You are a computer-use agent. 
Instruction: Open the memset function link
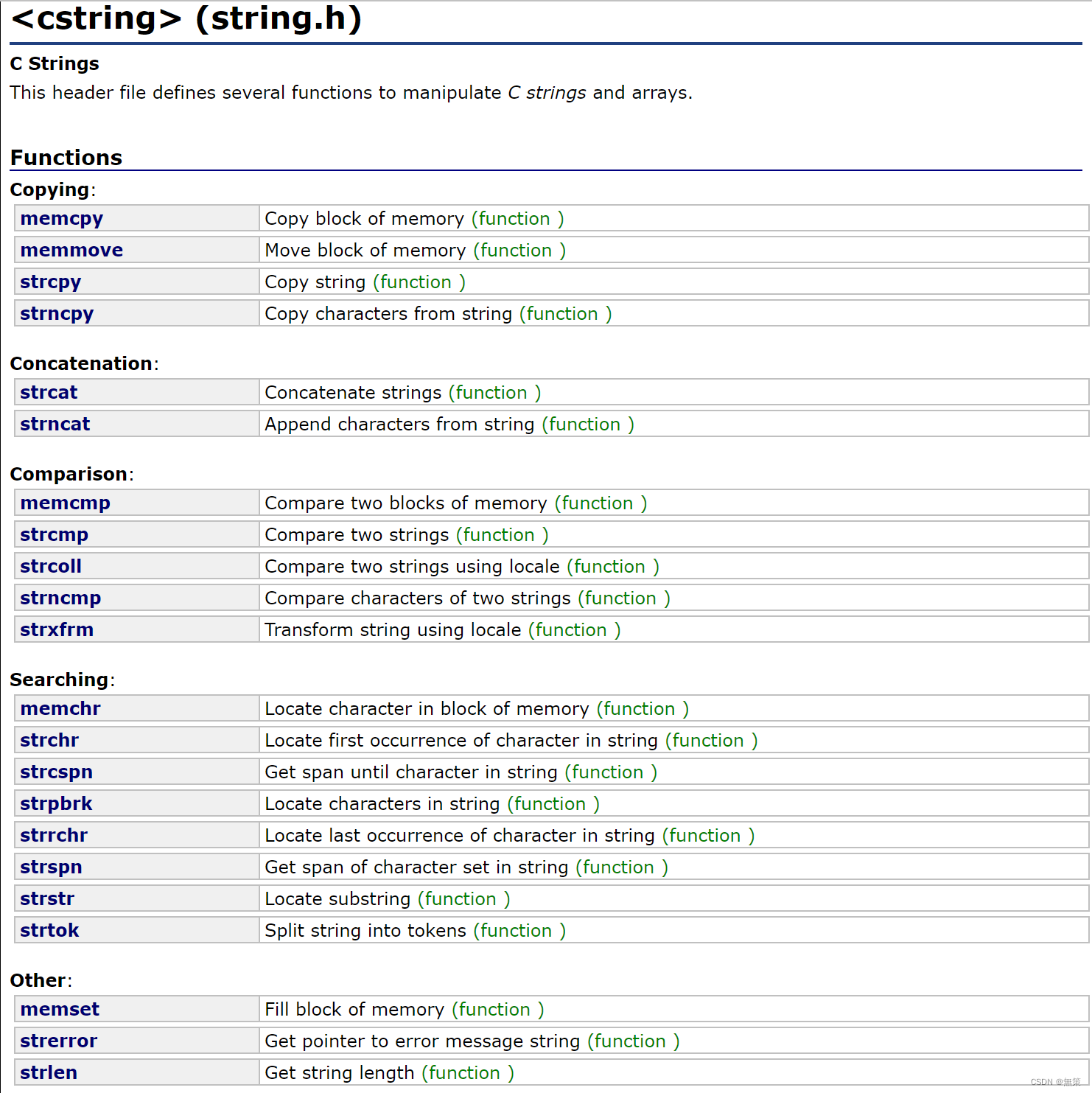click(60, 1010)
